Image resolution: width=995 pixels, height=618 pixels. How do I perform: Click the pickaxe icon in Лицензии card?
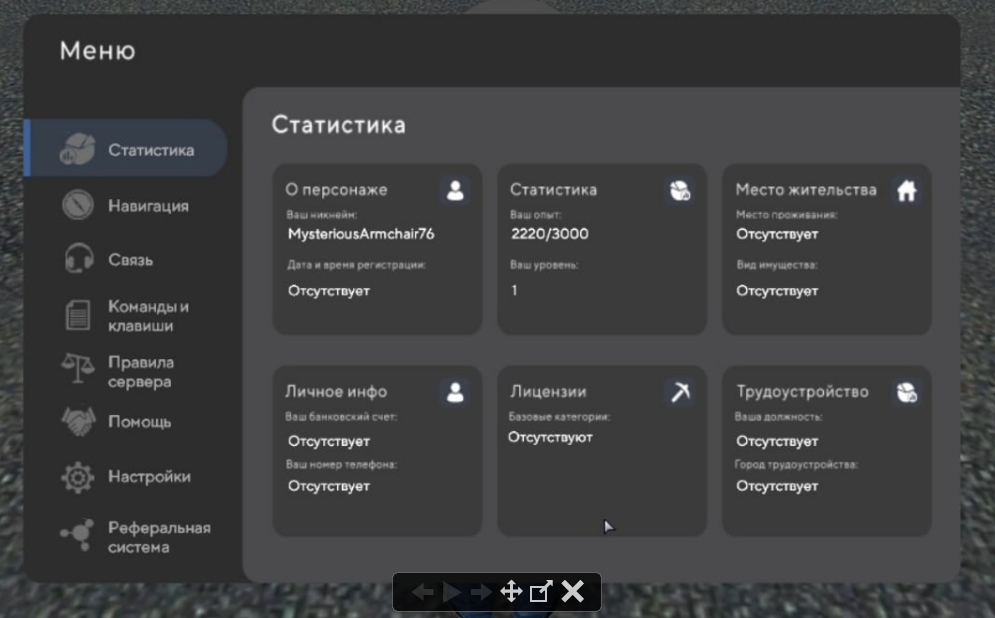coord(680,392)
